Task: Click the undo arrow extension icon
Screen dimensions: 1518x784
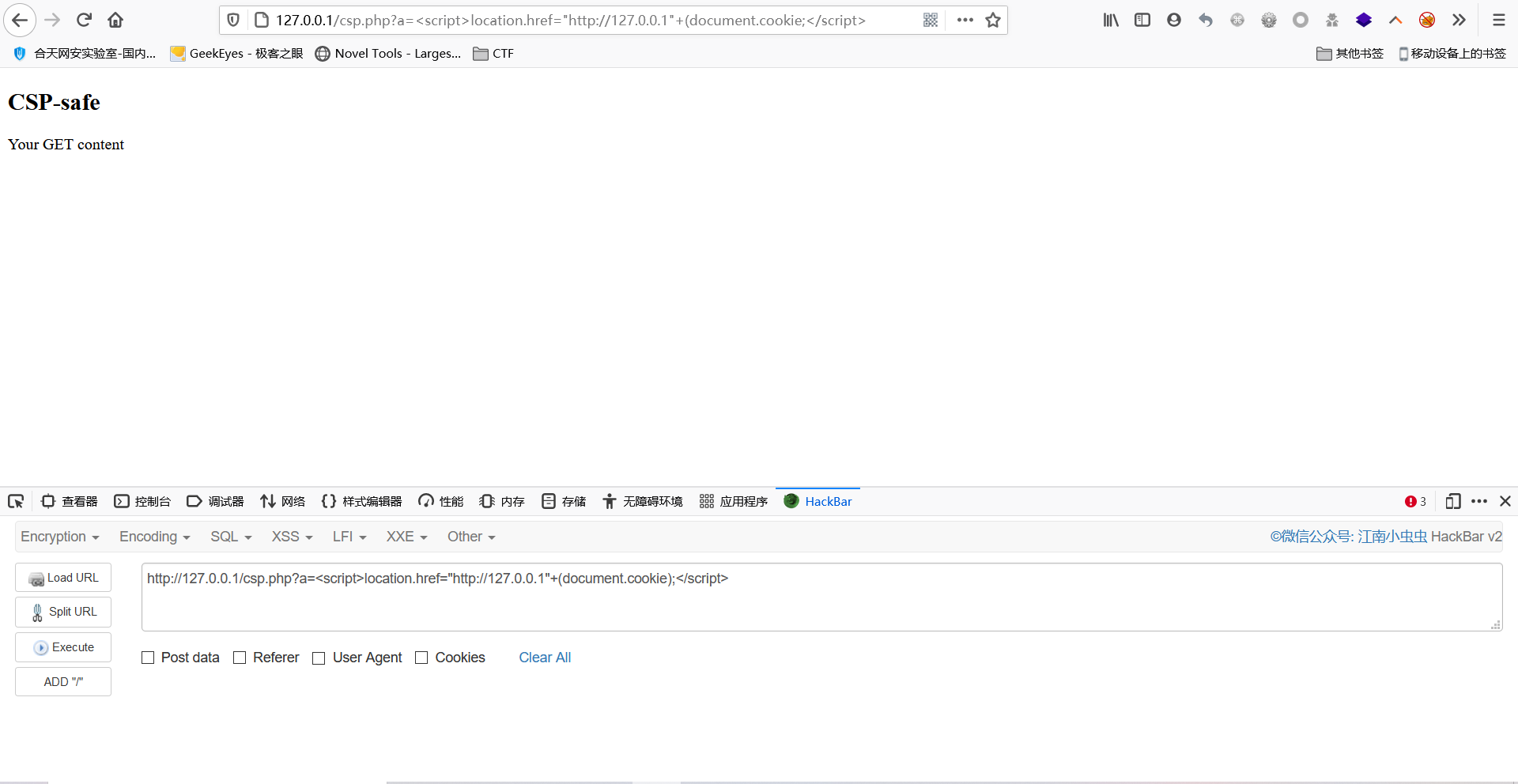Action: [1206, 20]
